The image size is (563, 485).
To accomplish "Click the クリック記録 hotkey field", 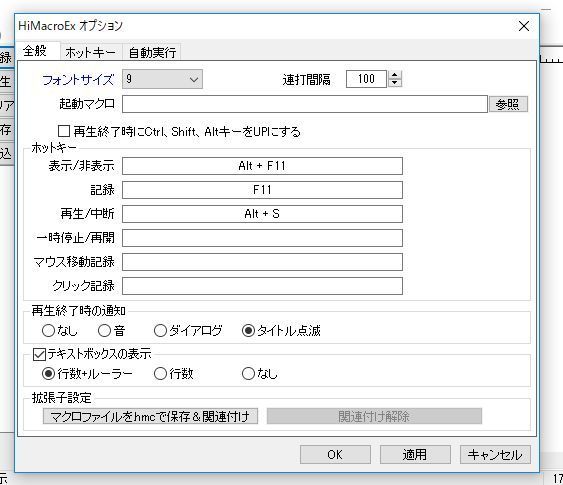I will coord(262,286).
